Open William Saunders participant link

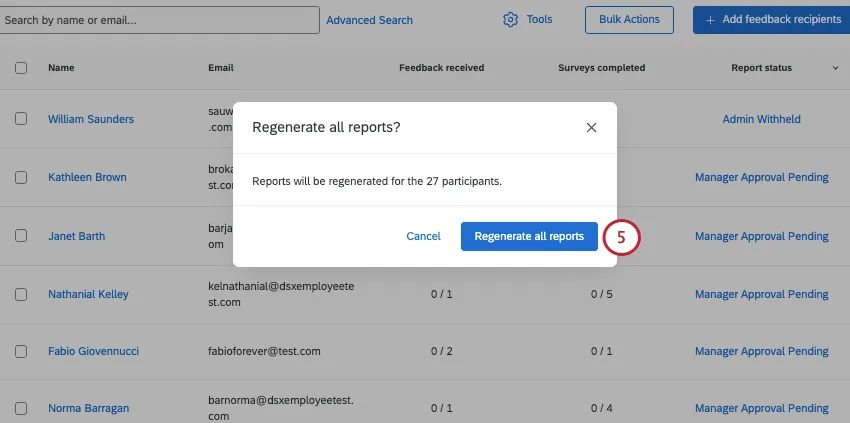click(x=91, y=119)
